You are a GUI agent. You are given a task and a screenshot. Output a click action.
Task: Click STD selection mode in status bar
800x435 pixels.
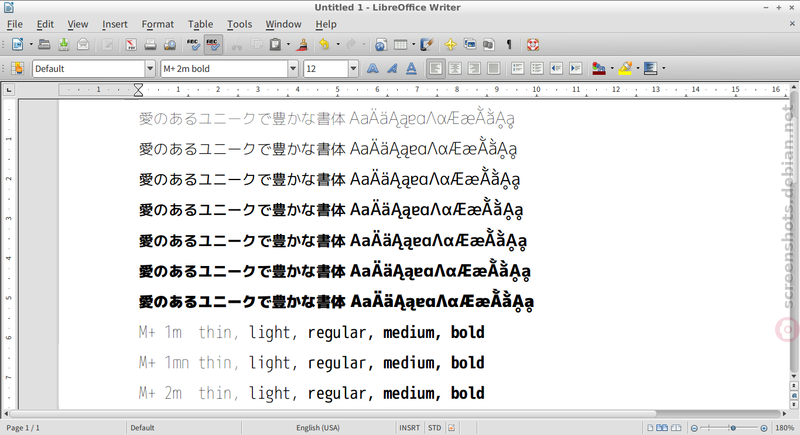(x=434, y=428)
